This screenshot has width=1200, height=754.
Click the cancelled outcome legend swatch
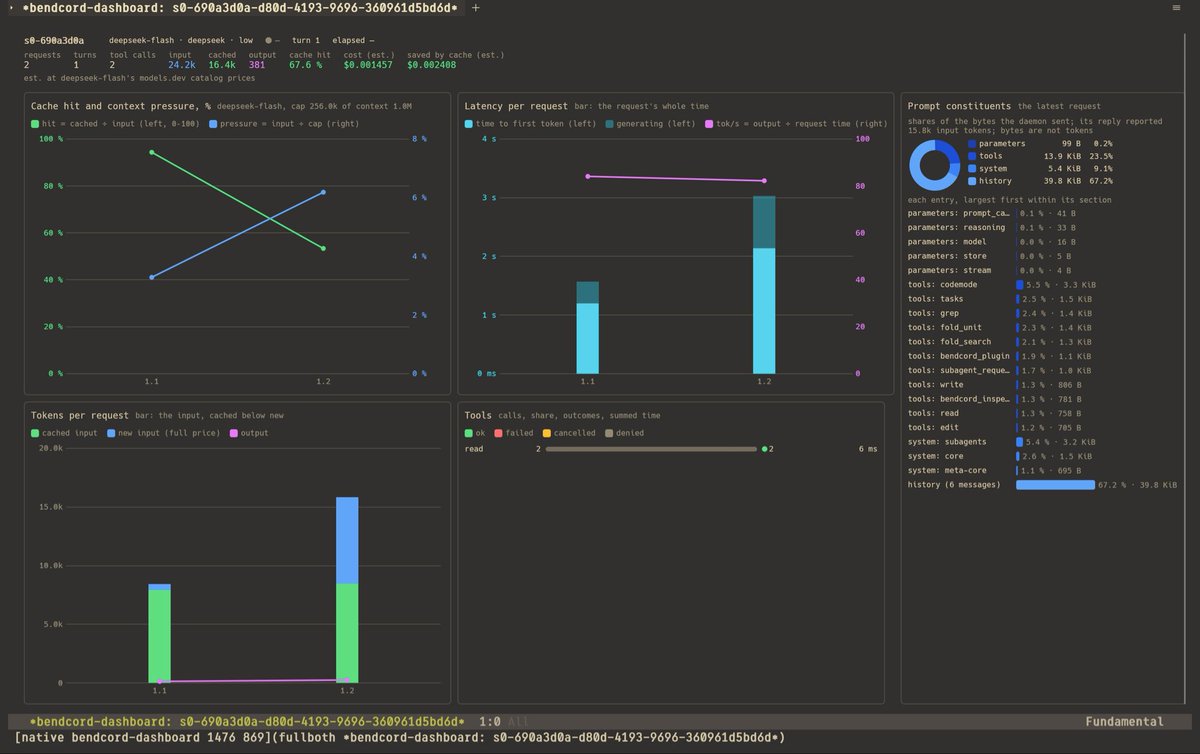546,433
